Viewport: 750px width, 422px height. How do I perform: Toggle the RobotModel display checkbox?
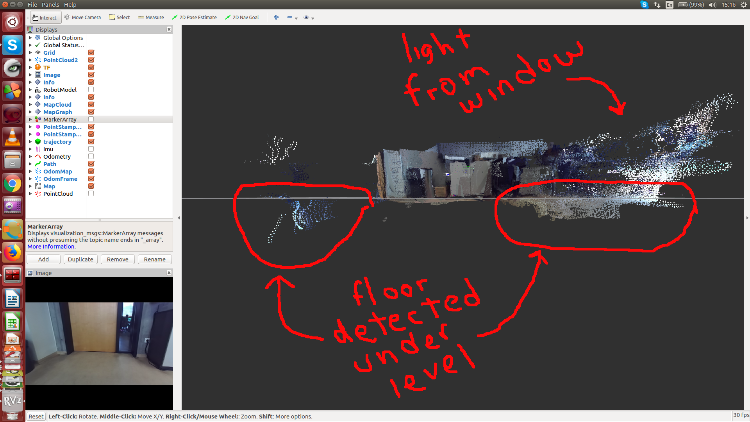click(x=91, y=89)
